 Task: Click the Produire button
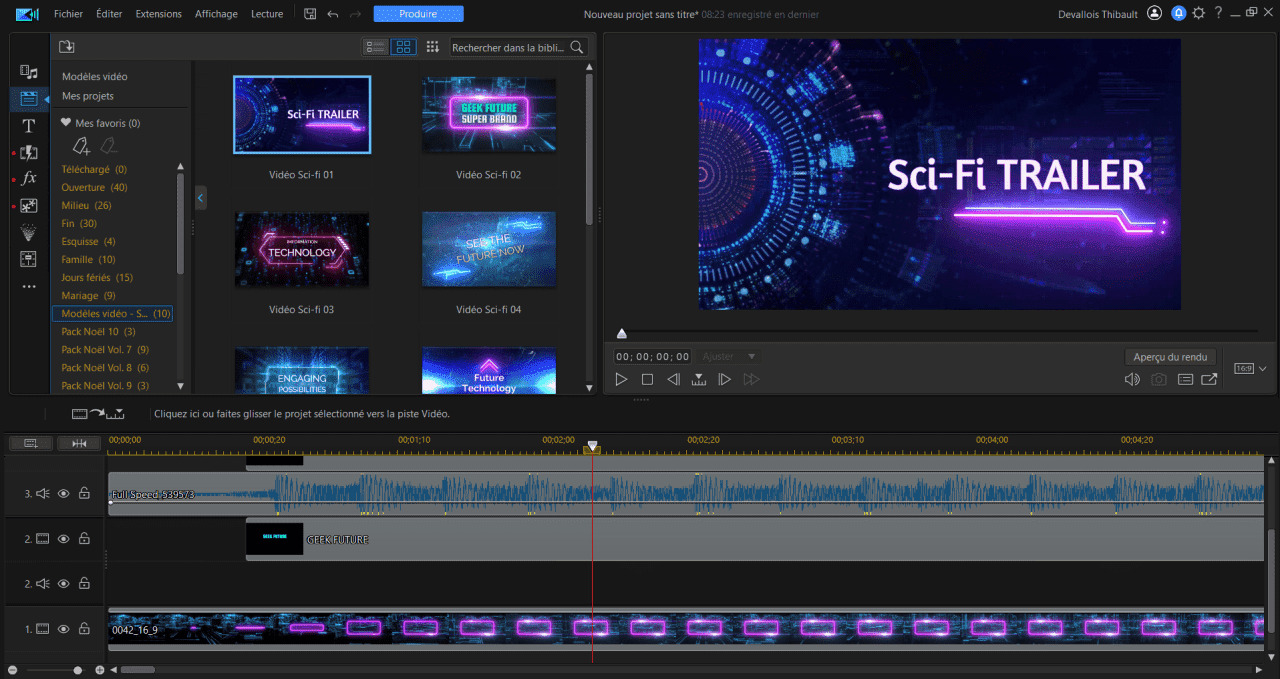418,14
